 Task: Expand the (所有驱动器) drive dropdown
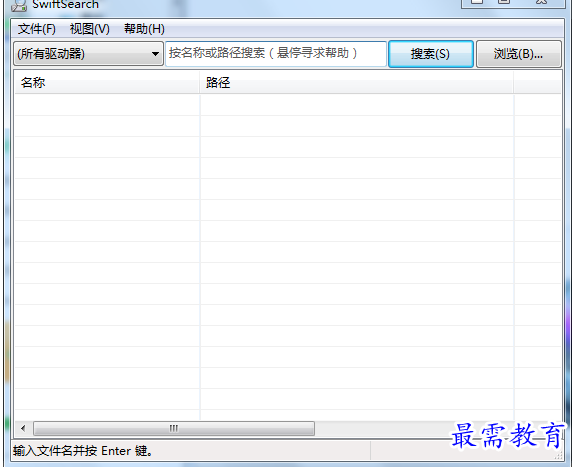[88, 54]
